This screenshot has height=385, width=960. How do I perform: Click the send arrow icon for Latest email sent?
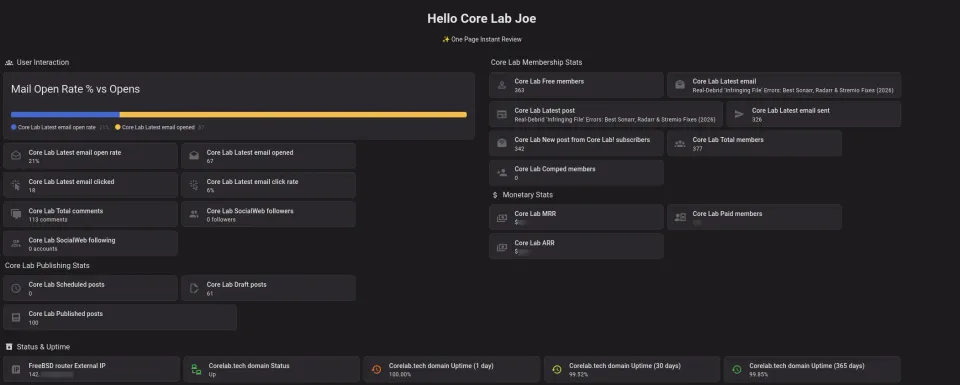[739, 114]
